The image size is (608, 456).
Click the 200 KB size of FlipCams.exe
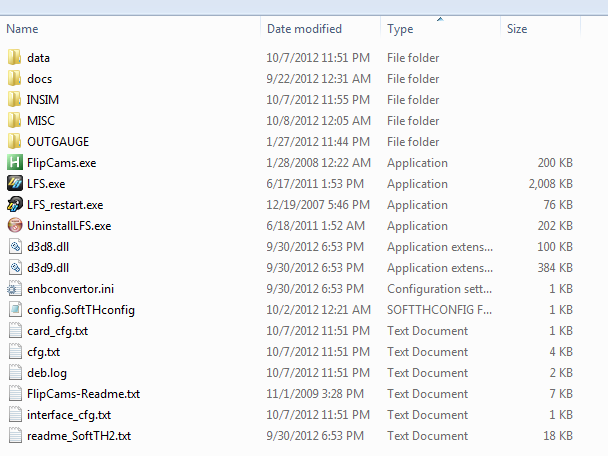tap(555, 163)
